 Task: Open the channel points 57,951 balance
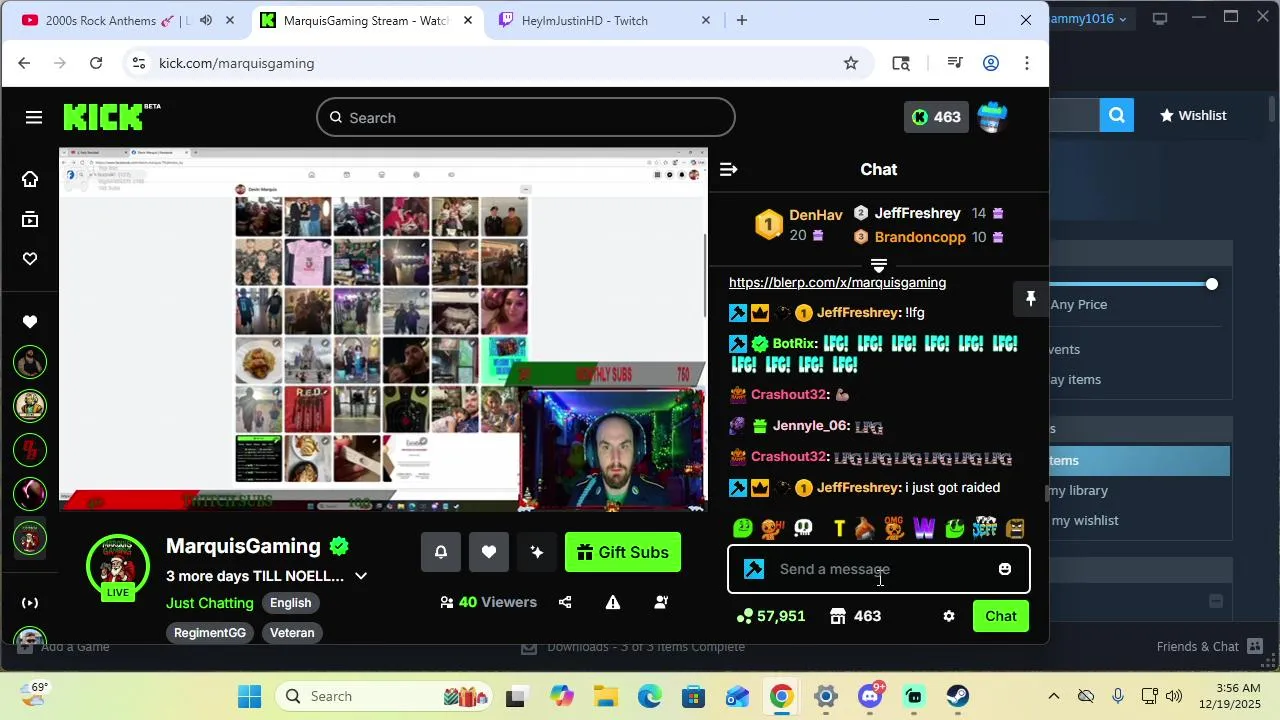point(771,616)
